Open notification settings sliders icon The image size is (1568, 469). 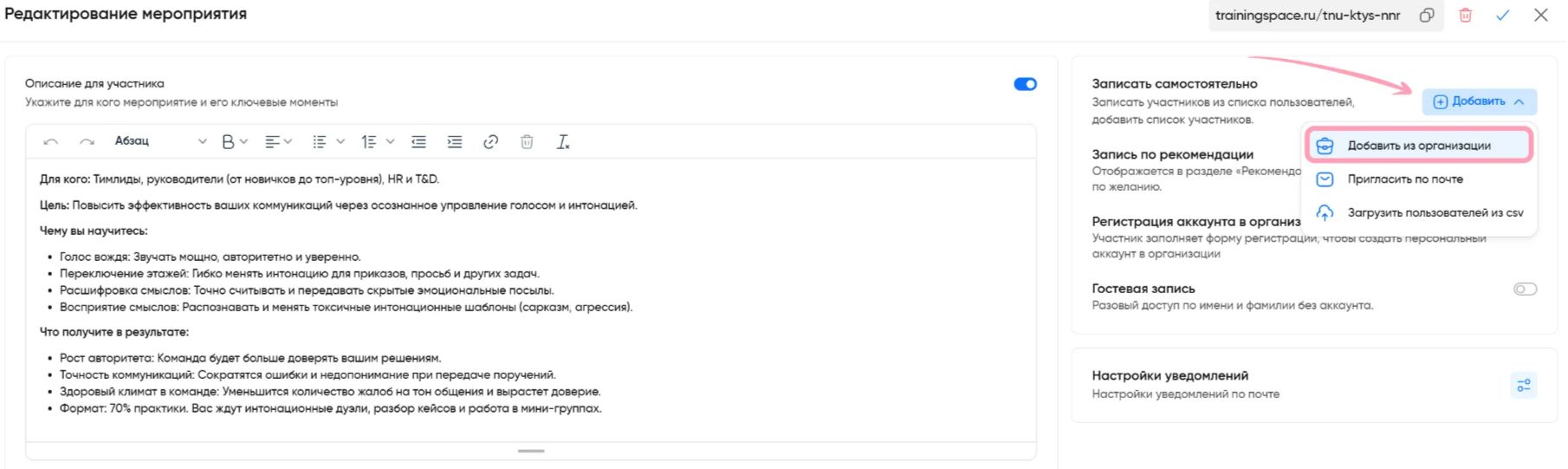(1524, 385)
